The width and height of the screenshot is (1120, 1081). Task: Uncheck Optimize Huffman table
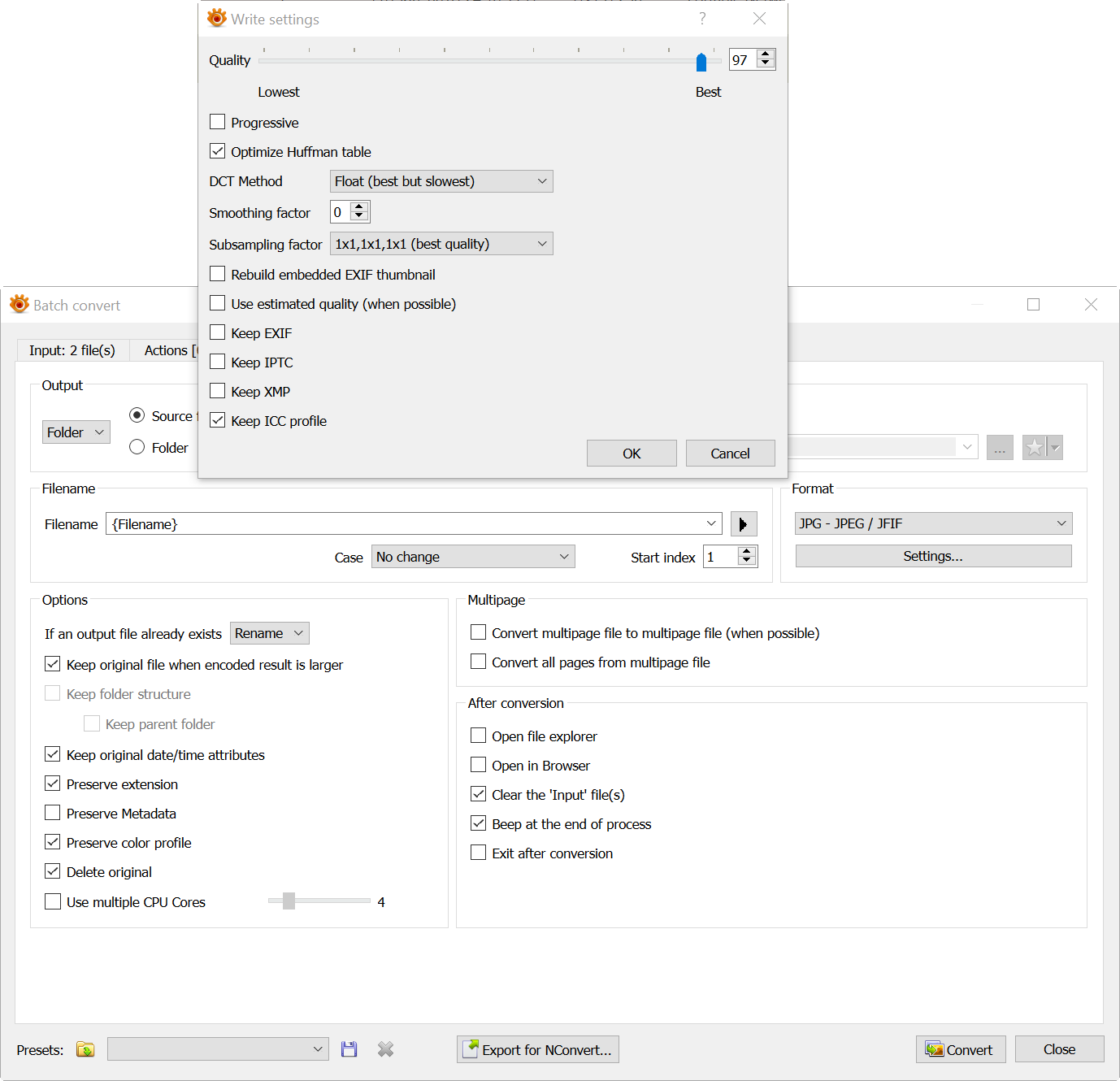218,151
